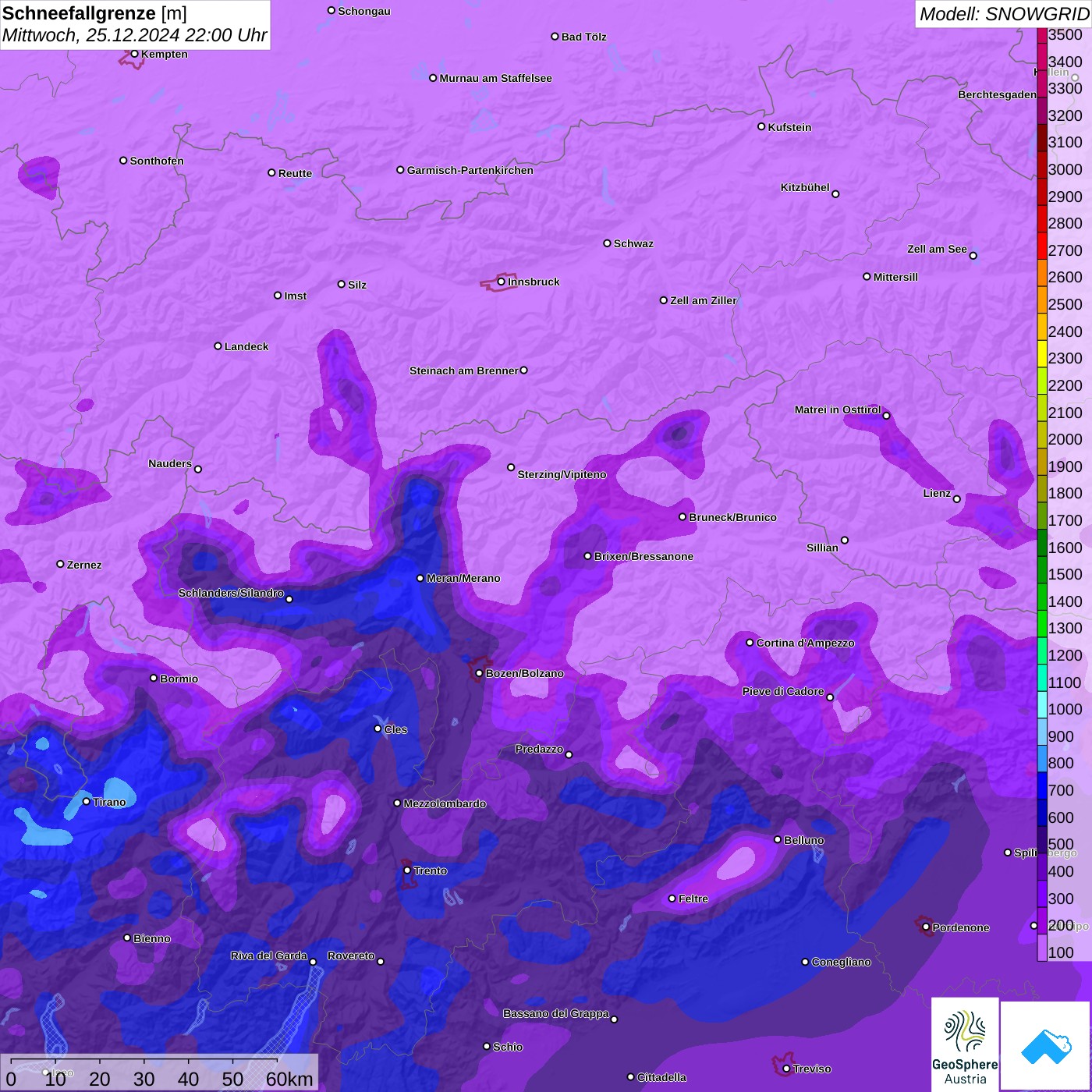Click the Kufstein marker dot
Screen dimensions: 1092x1092
[x=761, y=126]
